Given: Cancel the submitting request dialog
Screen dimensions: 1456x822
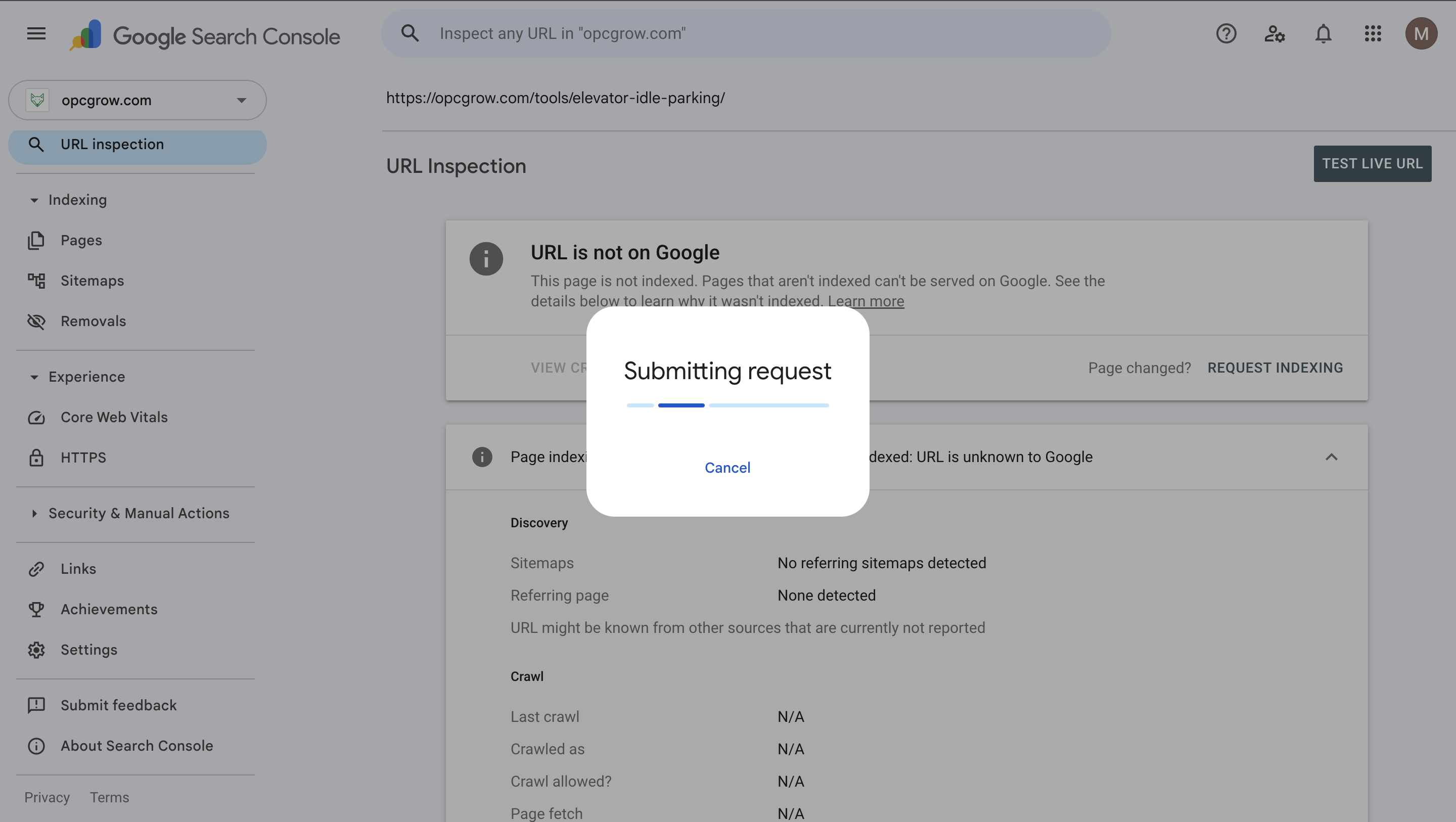Looking at the screenshot, I should [727, 468].
